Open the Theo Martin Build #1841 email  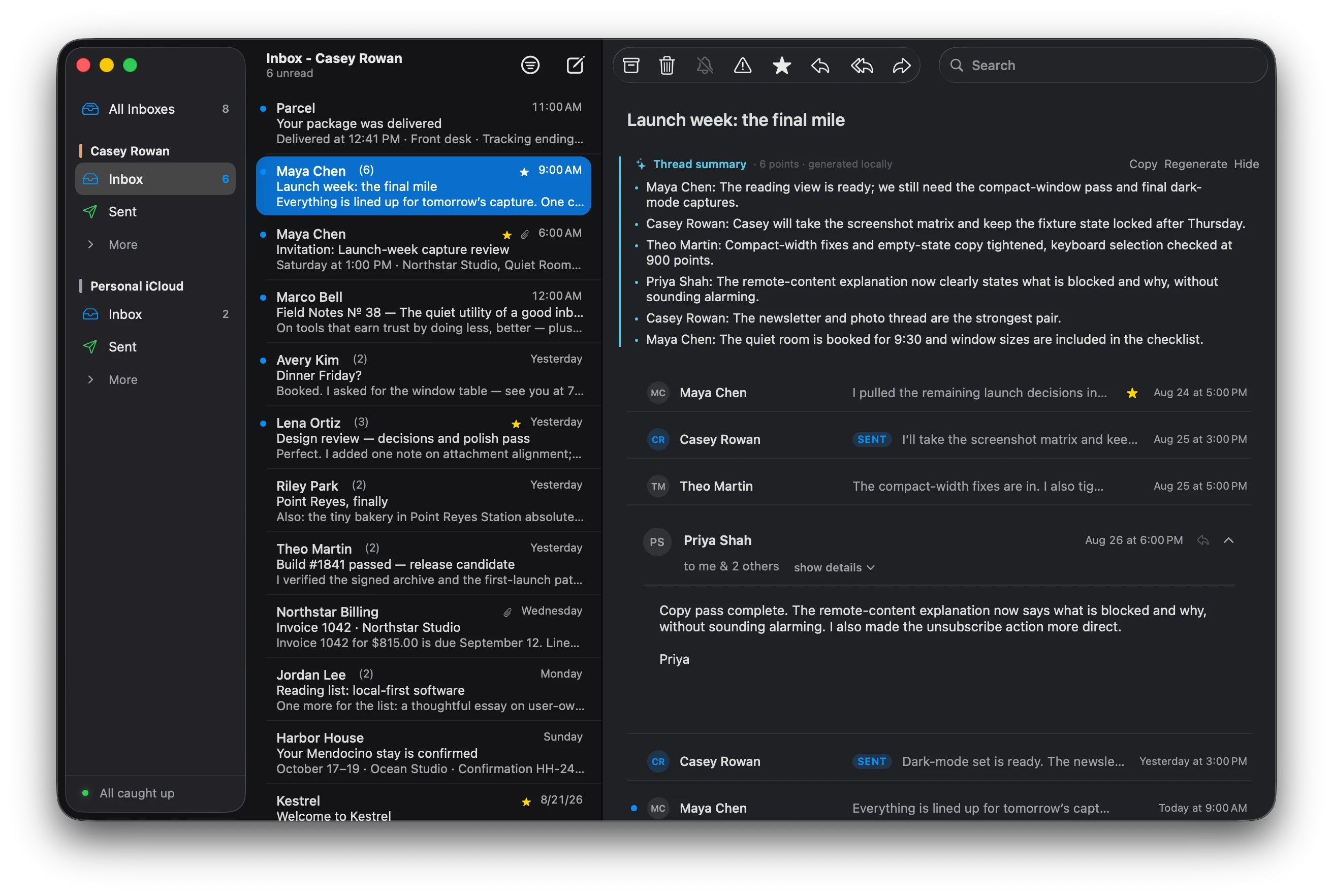point(423,564)
